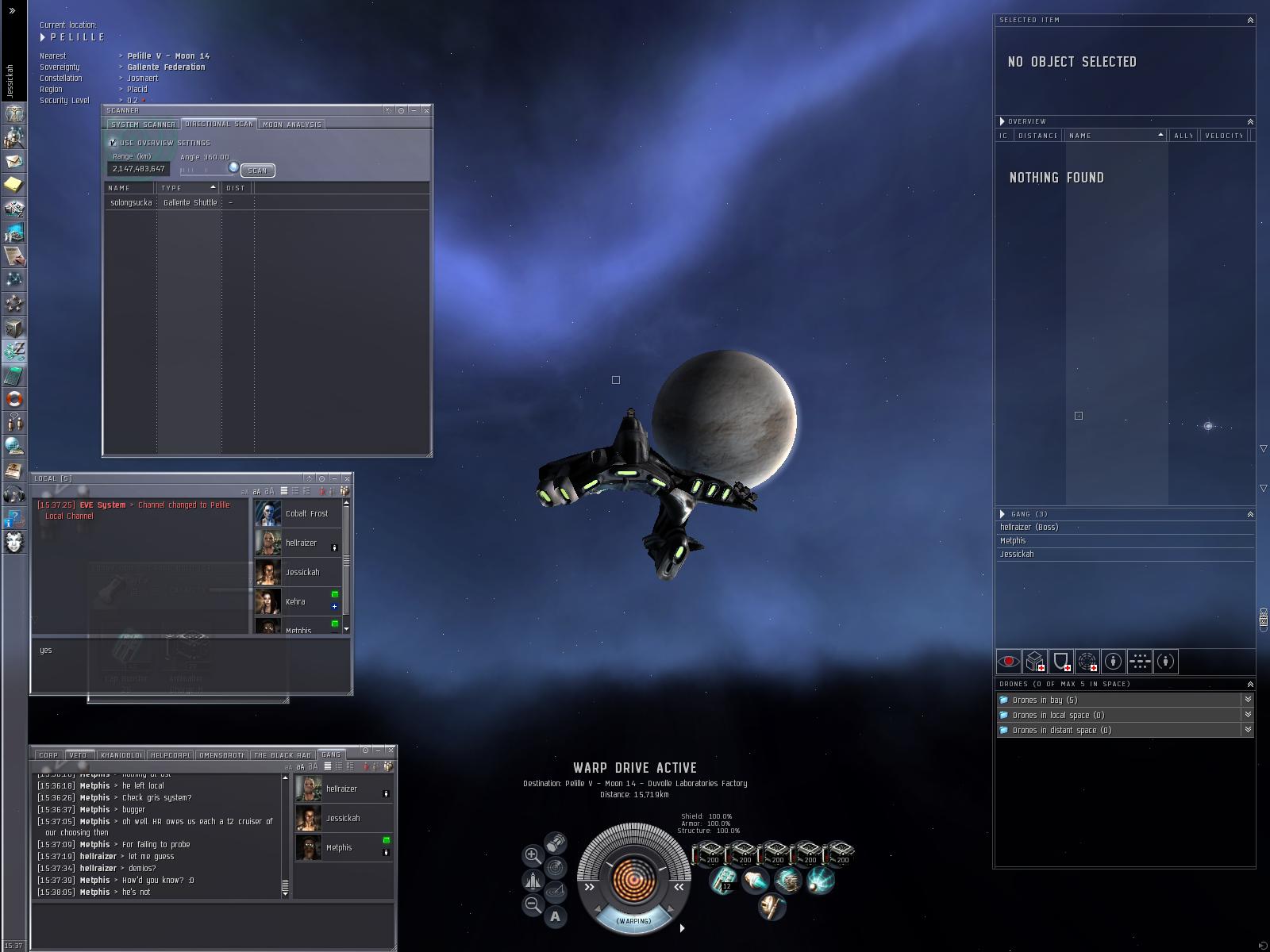Click the rocket tactical overlay HUD icon

coord(533,880)
